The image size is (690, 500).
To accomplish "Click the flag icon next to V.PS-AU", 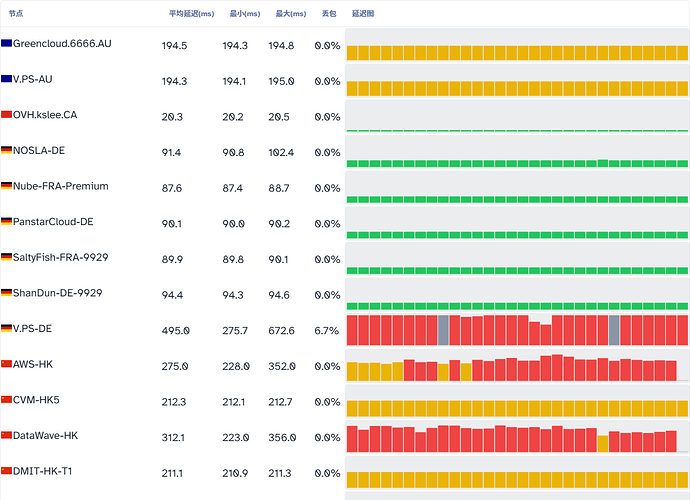I will [x=6, y=79].
